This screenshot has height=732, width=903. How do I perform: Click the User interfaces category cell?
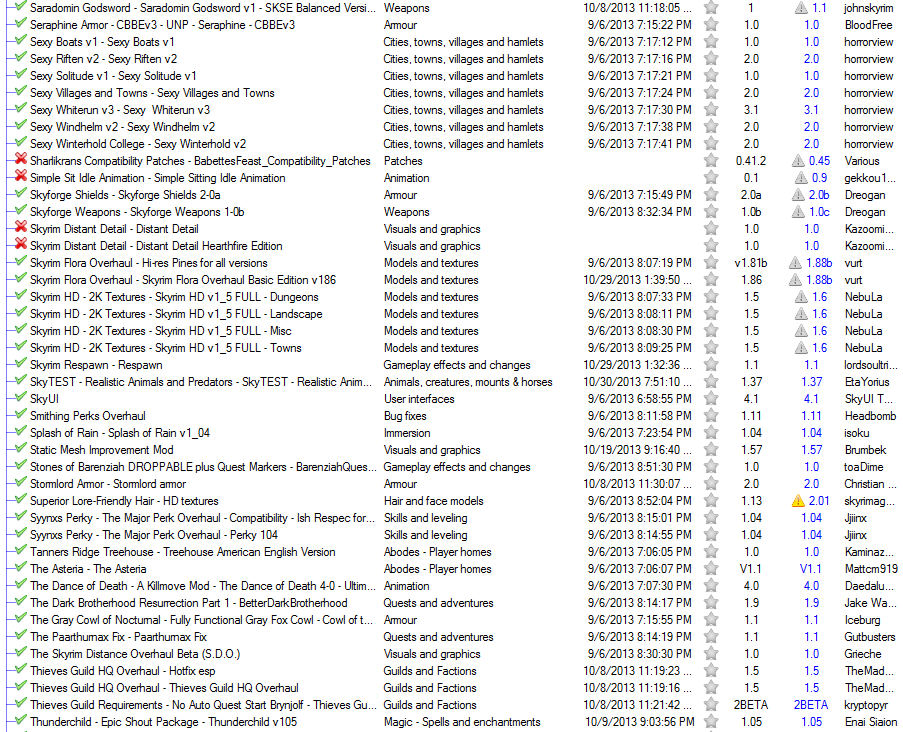tap(419, 399)
